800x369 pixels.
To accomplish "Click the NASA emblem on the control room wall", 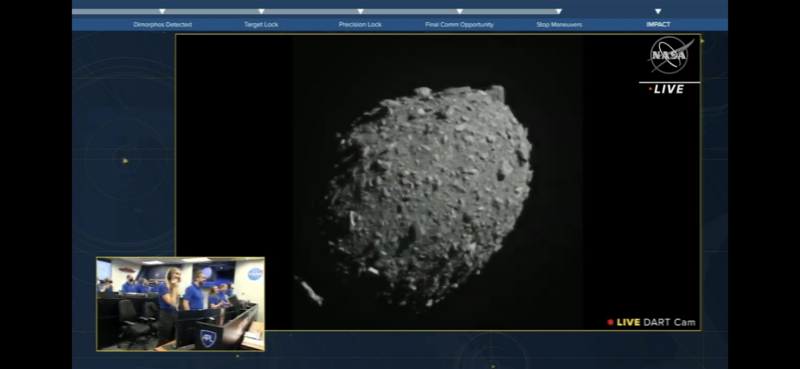I will tap(255, 275).
